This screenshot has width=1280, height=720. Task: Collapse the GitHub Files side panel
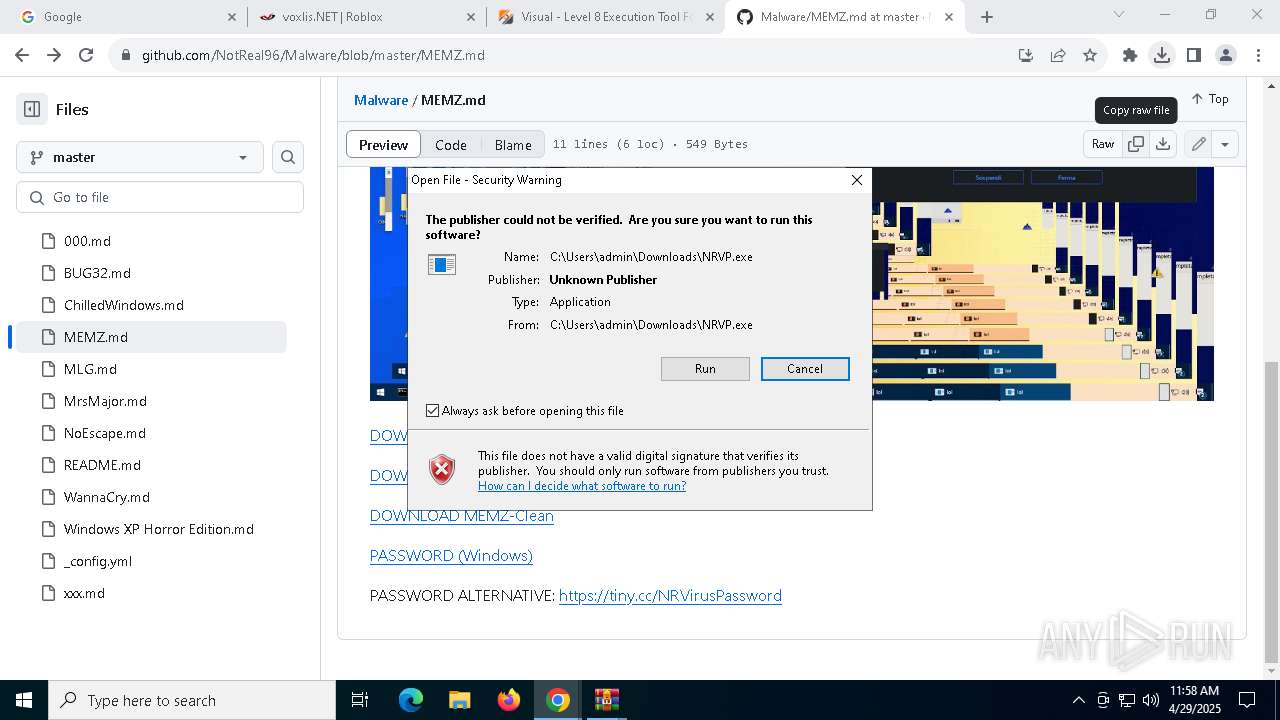coord(32,109)
